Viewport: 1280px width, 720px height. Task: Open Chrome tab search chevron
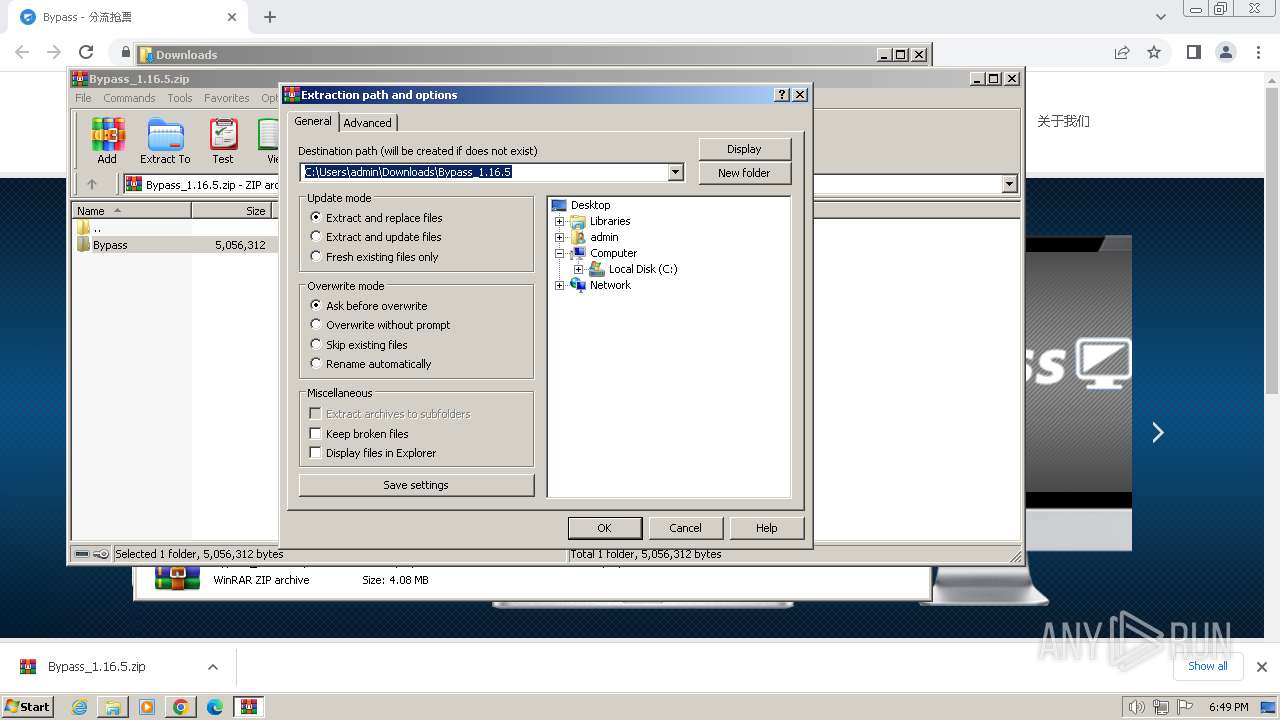coord(1160,17)
